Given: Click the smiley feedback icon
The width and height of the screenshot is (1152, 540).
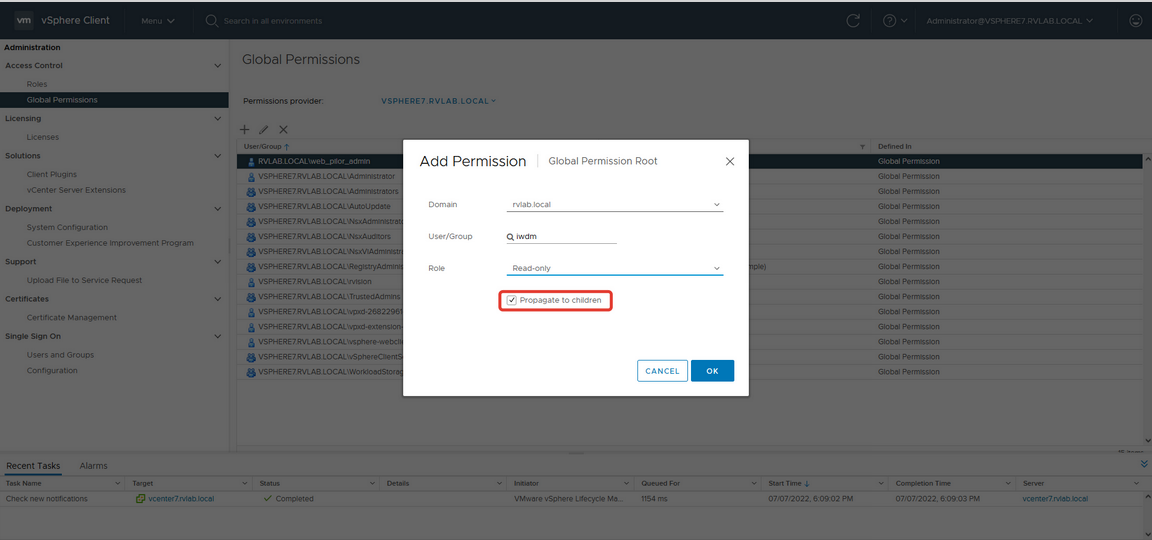Looking at the screenshot, I should 1135,21.
